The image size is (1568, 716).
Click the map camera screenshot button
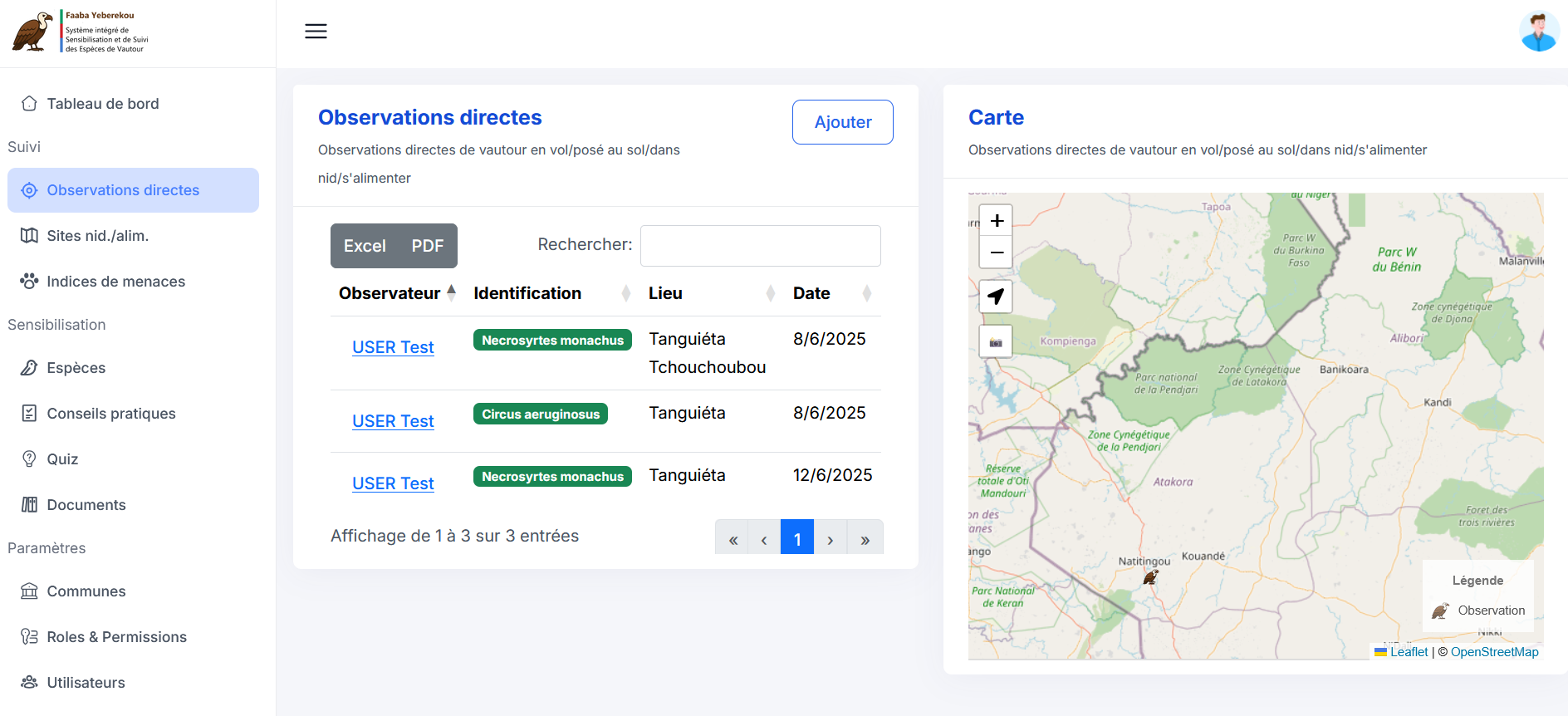pyautogui.click(x=996, y=342)
